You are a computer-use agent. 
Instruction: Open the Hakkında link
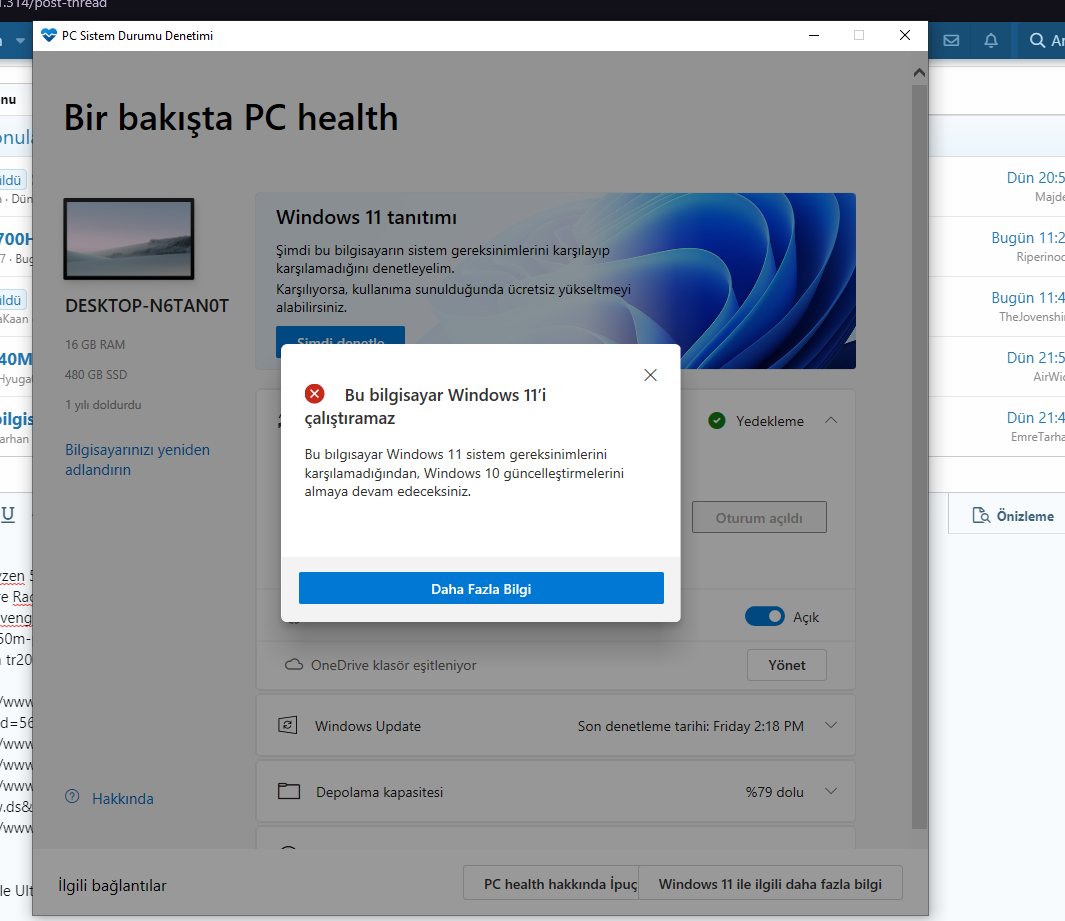123,799
